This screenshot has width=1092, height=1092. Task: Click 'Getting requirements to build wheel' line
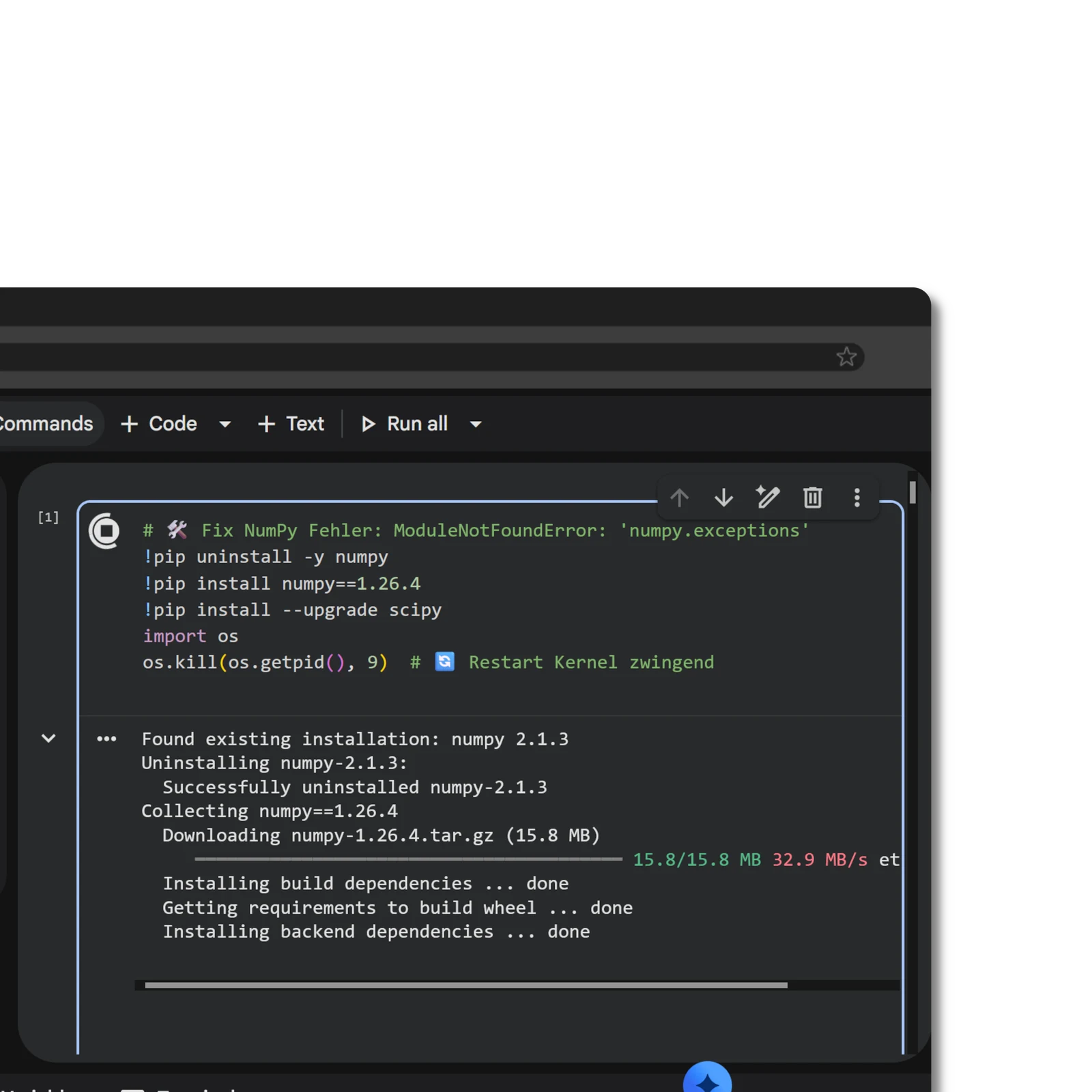point(398,908)
